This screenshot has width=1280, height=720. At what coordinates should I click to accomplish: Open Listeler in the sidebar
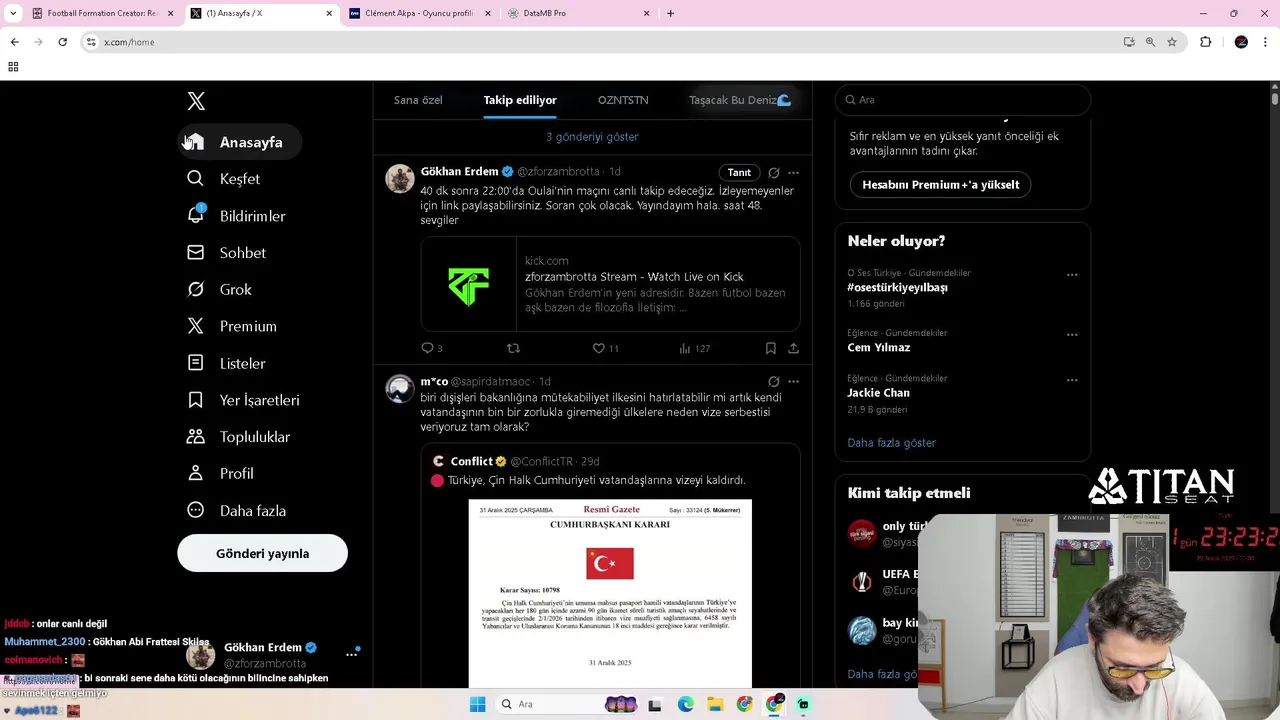click(227, 363)
